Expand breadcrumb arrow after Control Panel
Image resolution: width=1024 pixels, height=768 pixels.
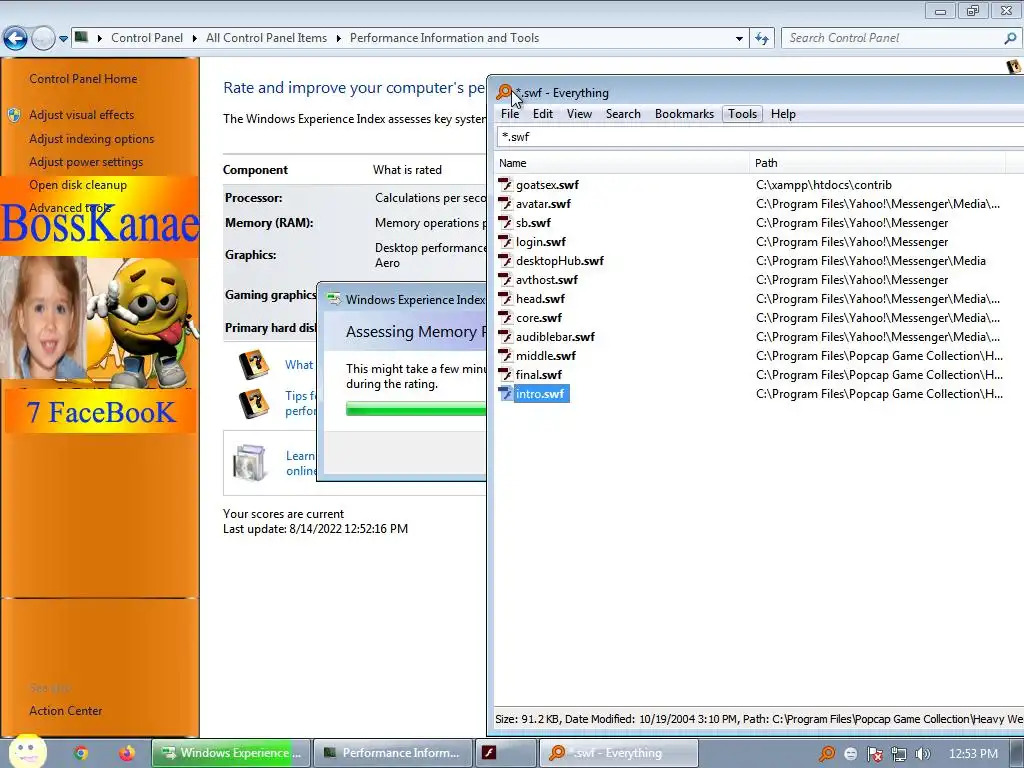pyautogui.click(x=195, y=39)
